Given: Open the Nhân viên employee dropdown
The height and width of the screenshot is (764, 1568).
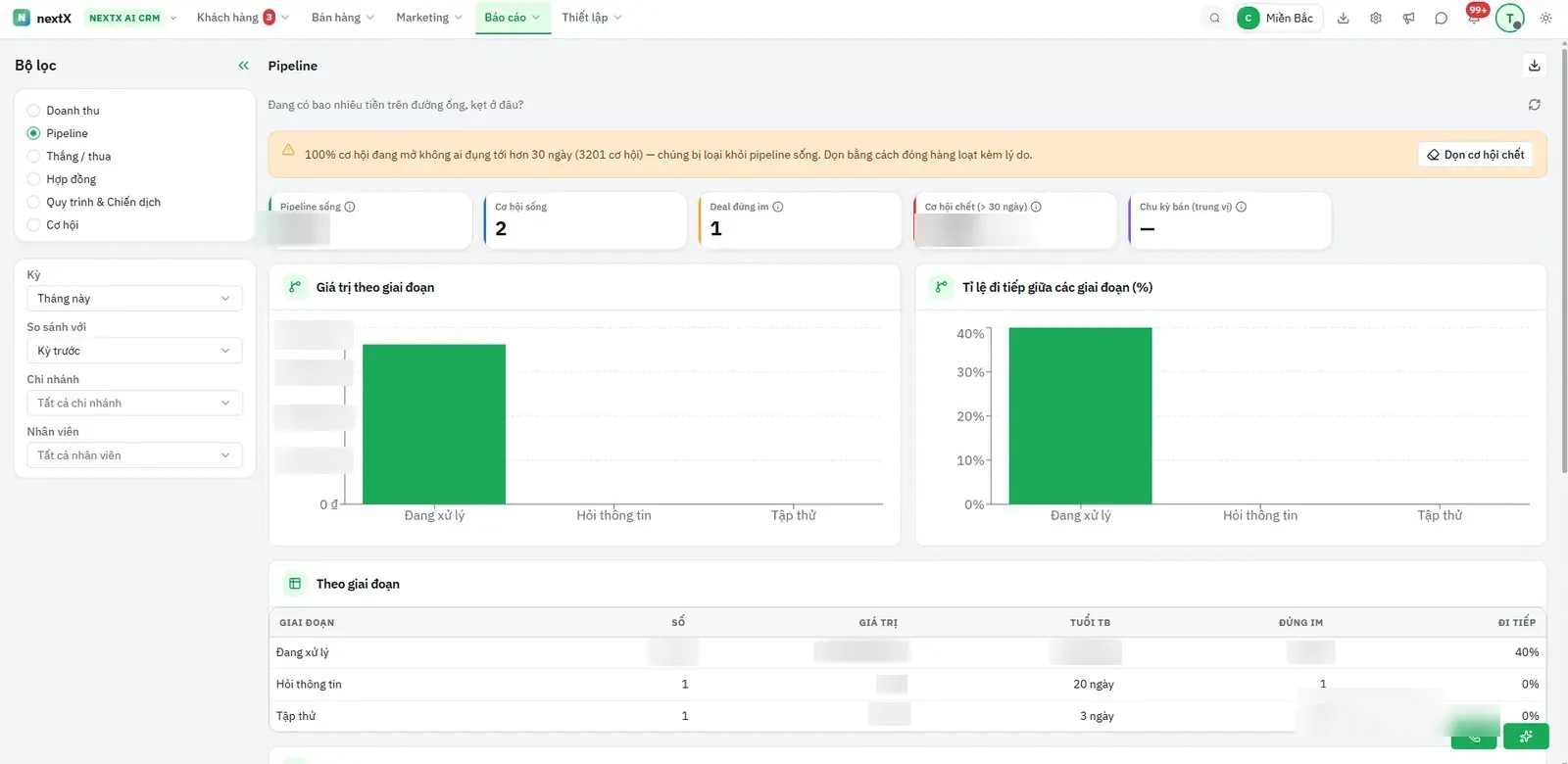Looking at the screenshot, I should 134,455.
